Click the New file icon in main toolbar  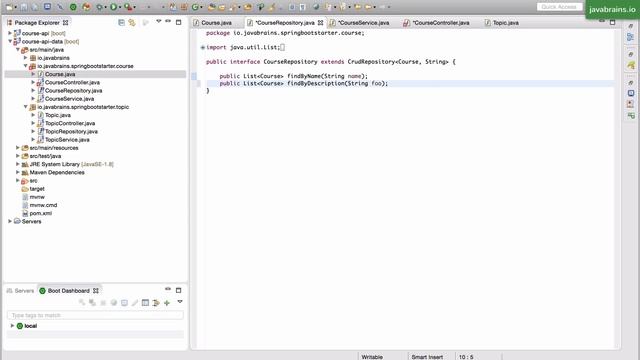(9, 7)
